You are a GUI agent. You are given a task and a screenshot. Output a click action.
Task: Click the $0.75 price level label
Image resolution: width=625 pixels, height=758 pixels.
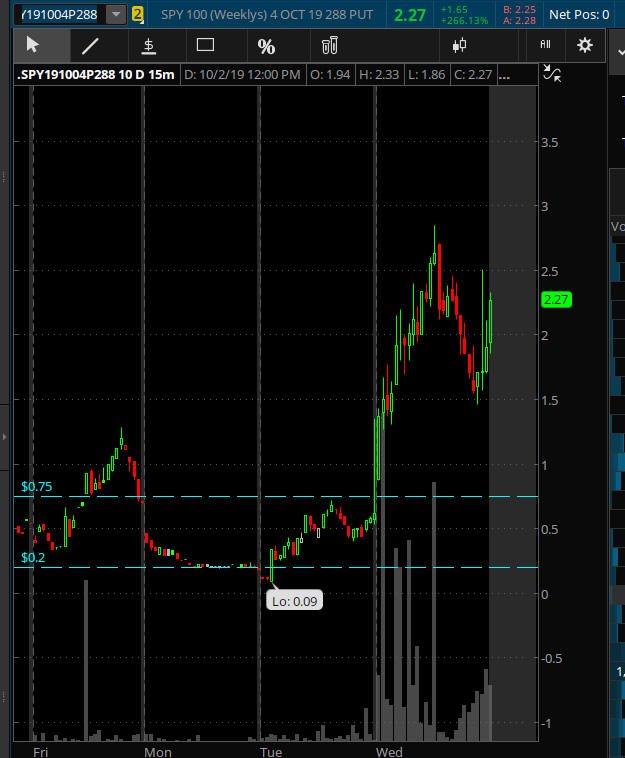click(36, 486)
